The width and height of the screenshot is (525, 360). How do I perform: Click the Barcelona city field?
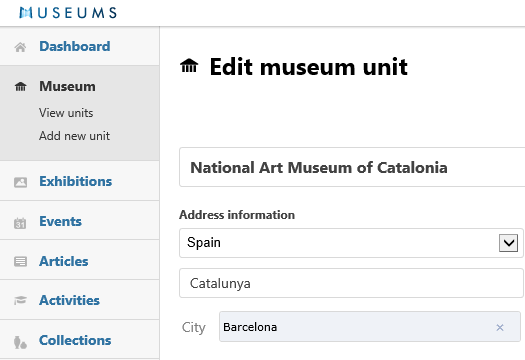(x=370, y=327)
